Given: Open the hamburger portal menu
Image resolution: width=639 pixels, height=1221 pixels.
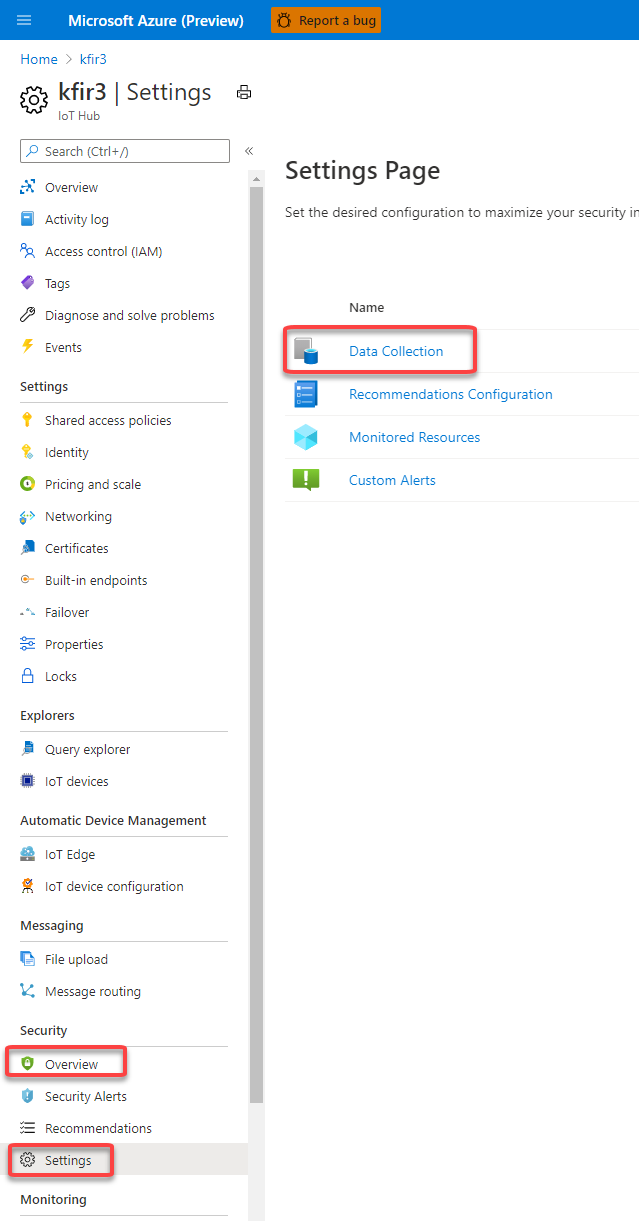Looking at the screenshot, I should pos(24,20).
